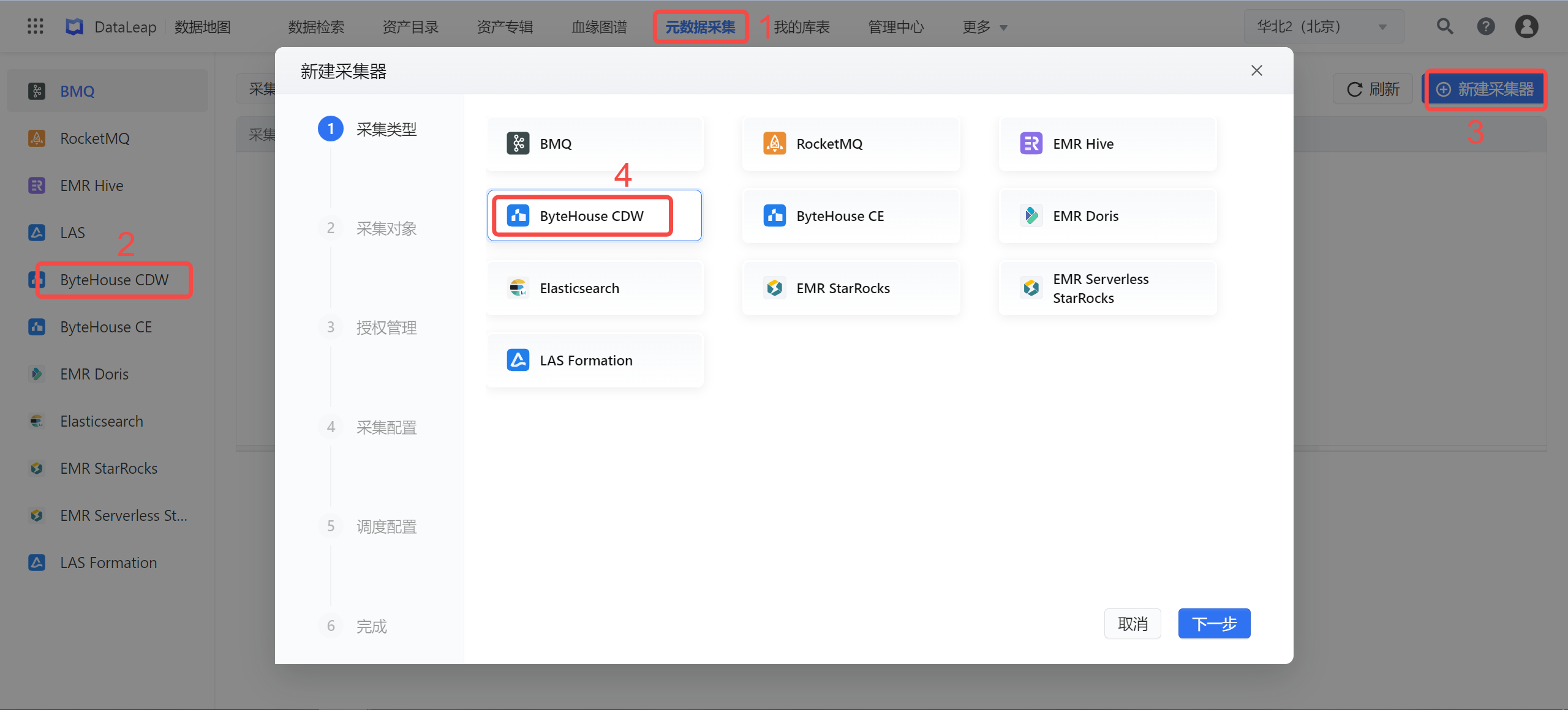
Task: Click Elasticsearch icon in left sidebar
Action: click(37, 421)
